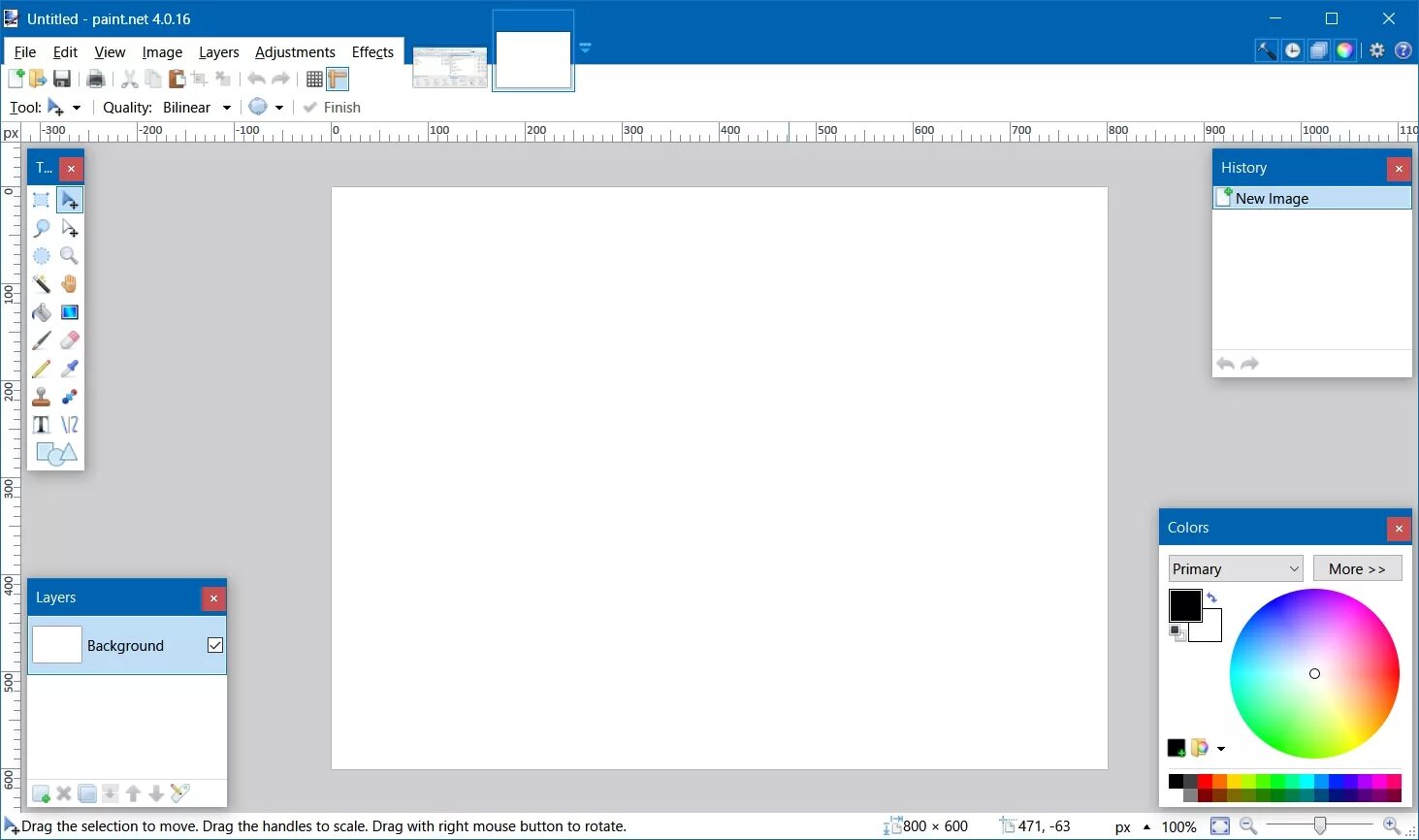The width and height of the screenshot is (1419, 840).
Task: Select the Pencil tool
Action: pyautogui.click(x=41, y=369)
